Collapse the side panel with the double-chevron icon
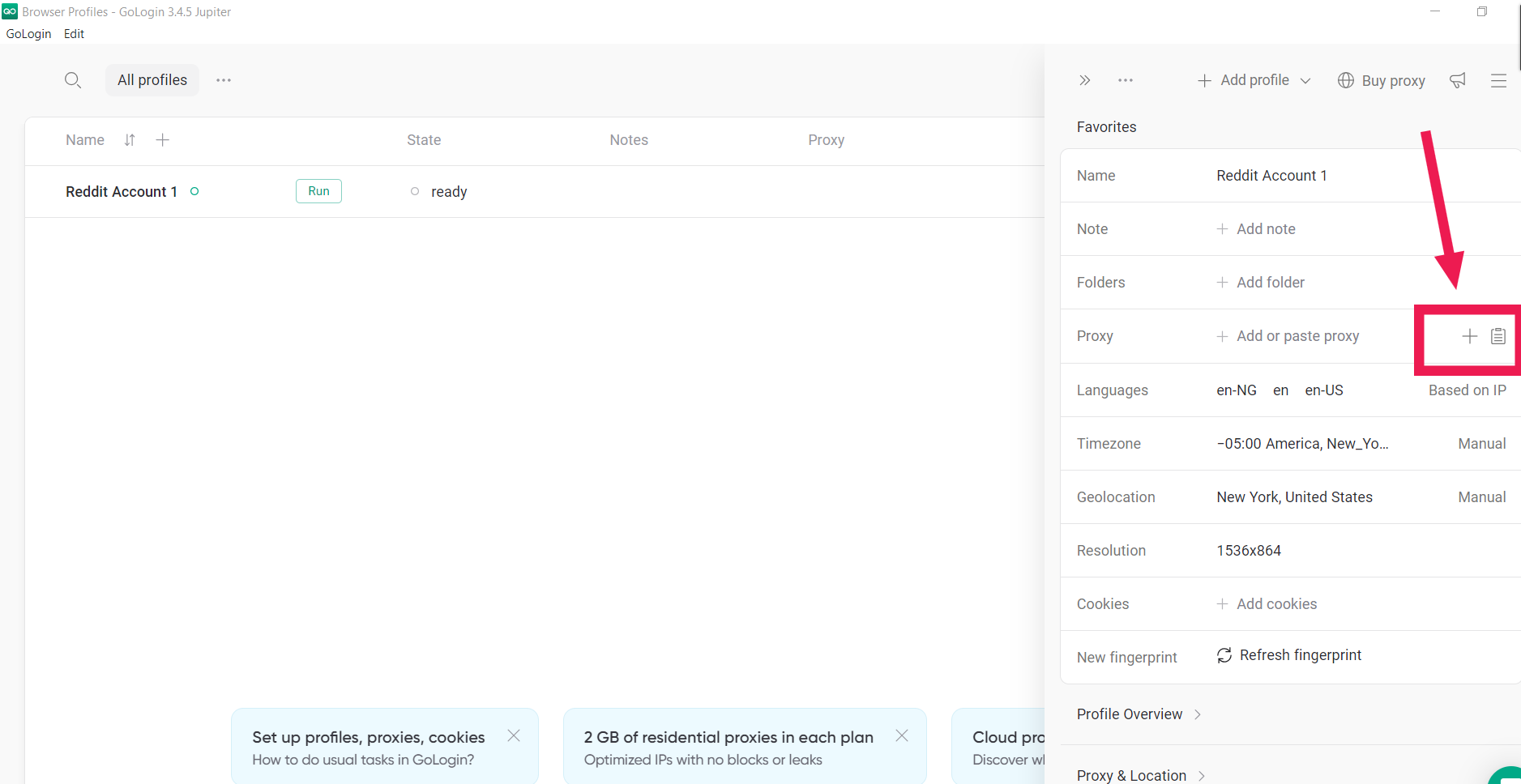The width and height of the screenshot is (1521, 784). coord(1085,80)
